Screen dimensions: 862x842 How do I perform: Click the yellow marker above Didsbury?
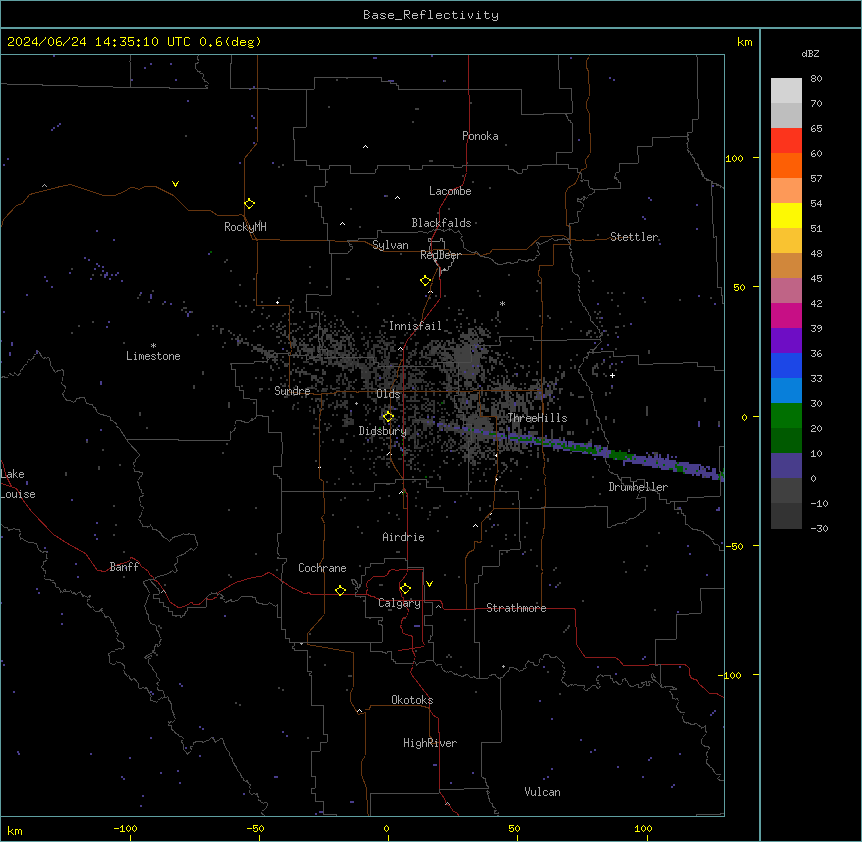tap(388, 417)
